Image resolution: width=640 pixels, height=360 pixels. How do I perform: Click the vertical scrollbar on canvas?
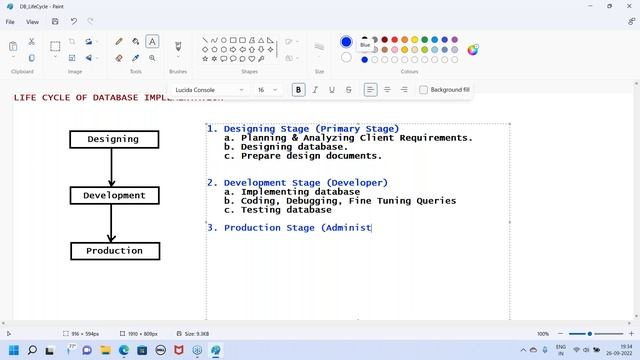pyautogui.click(x=636, y=200)
